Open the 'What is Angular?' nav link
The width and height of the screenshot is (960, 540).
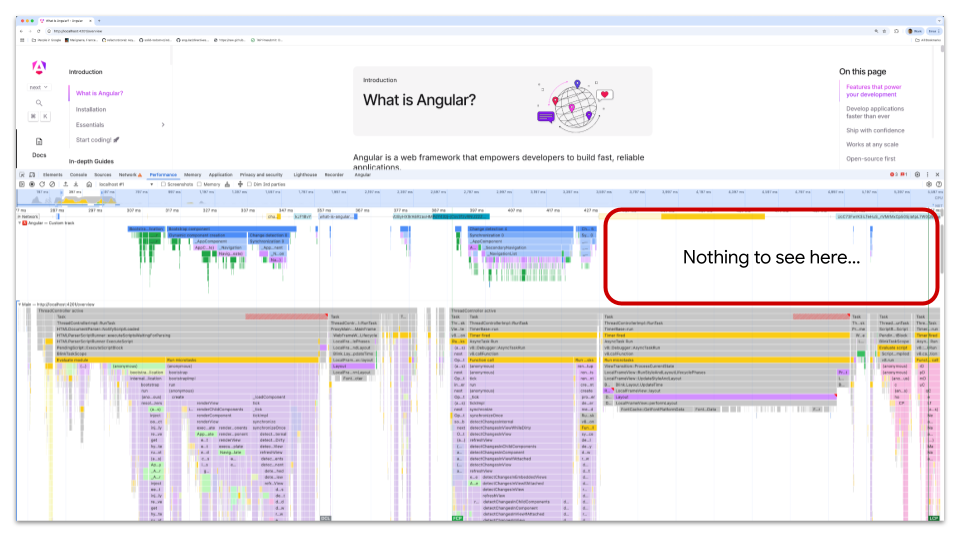(x=99, y=93)
